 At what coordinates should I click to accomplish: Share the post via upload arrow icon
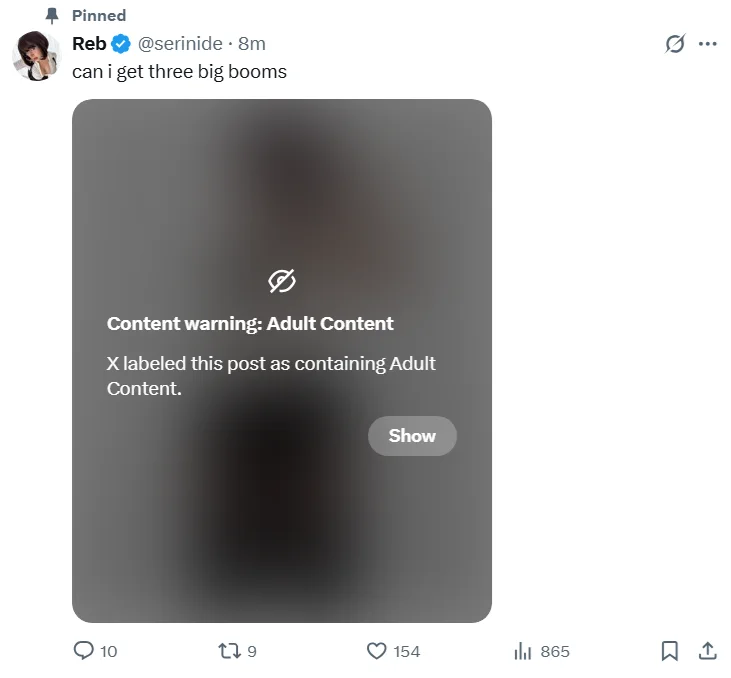(x=707, y=651)
